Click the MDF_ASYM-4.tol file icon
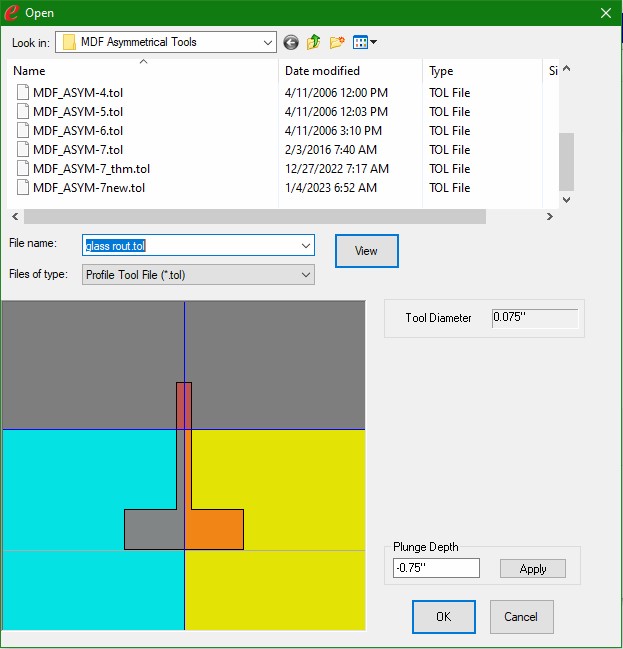The height and width of the screenshot is (649, 623). click(24, 93)
